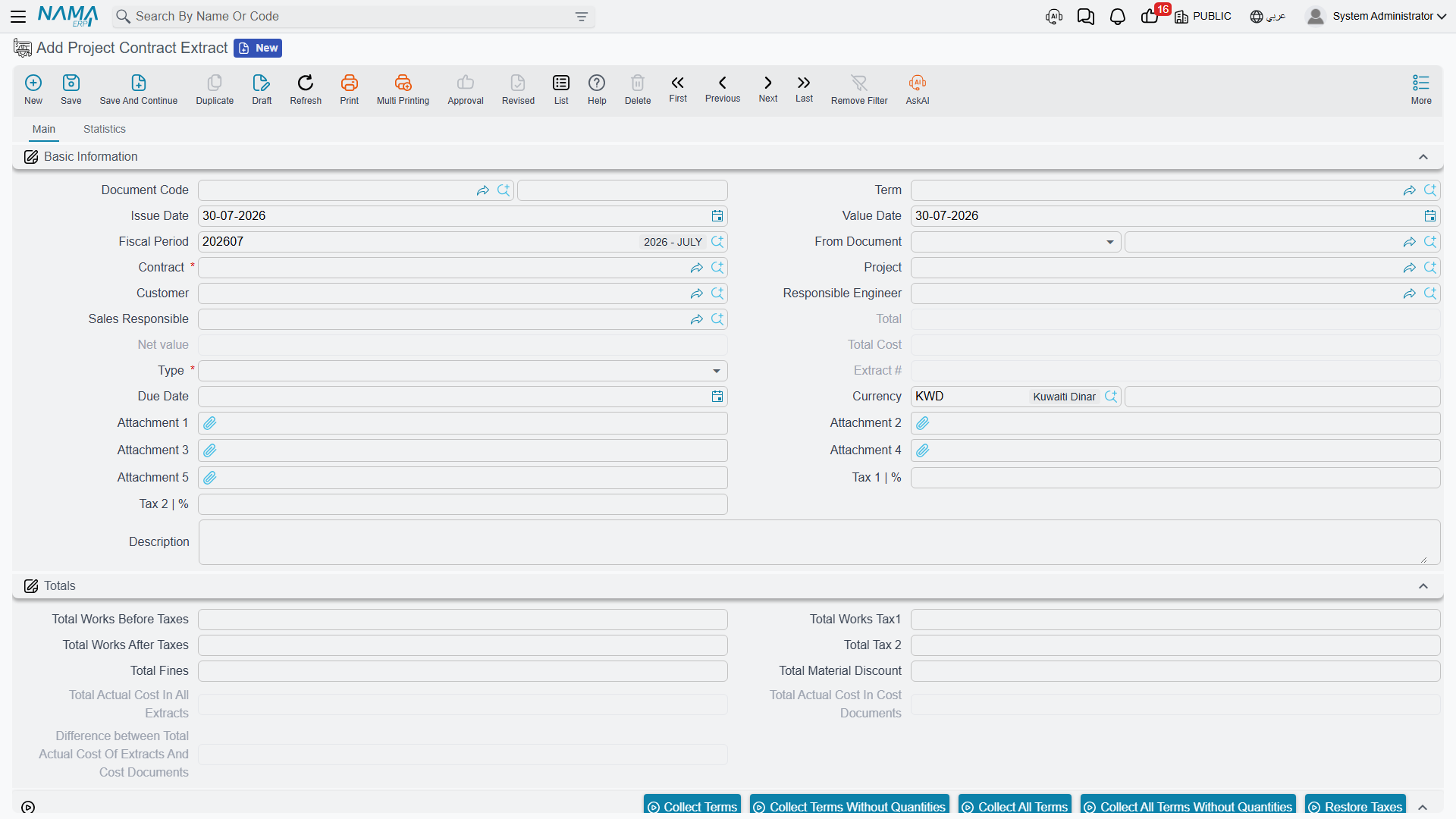Image resolution: width=1456 pixels, height=819 pixels.
Task: Open Value Date calendar picker
Action: [x=1430, y=216]
